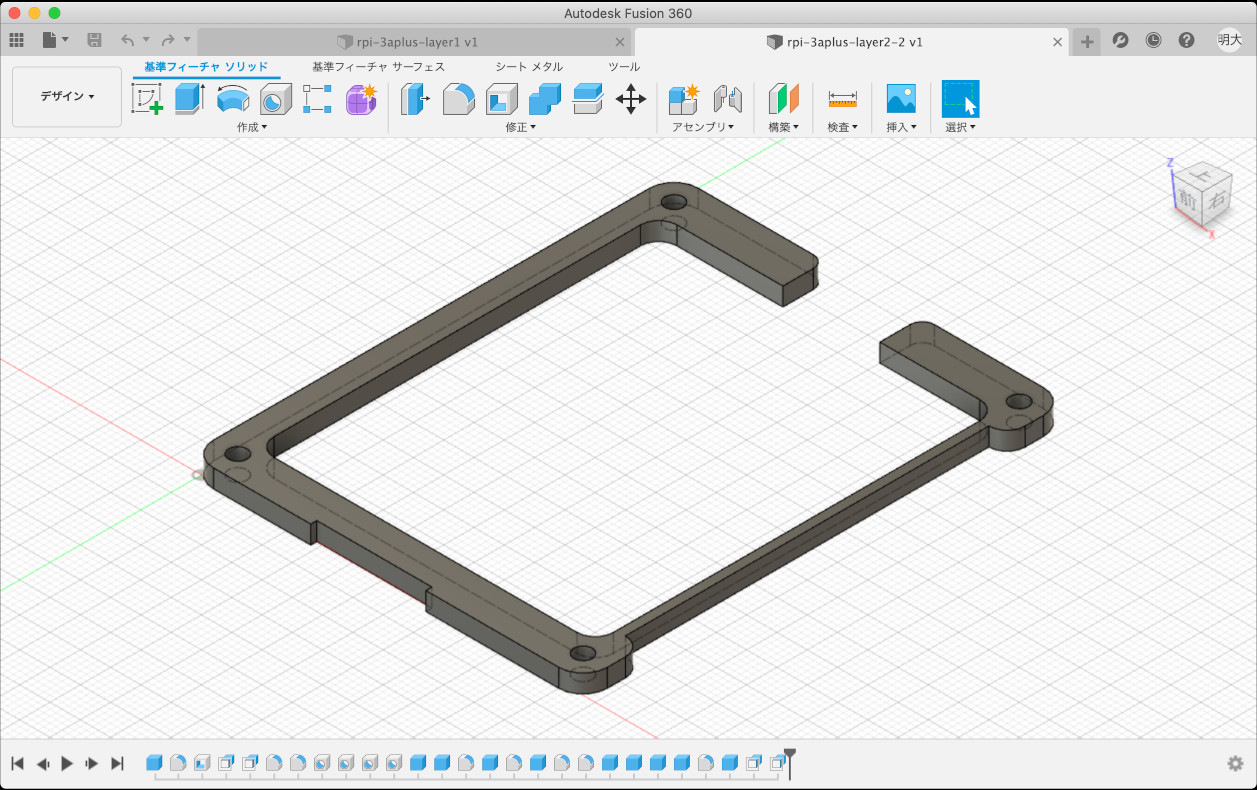The width and height of the screenshot is (1257, 790).
Task: Switch to 基準フィーチャ サーフェス tab
Action: (x=378, y=67)
